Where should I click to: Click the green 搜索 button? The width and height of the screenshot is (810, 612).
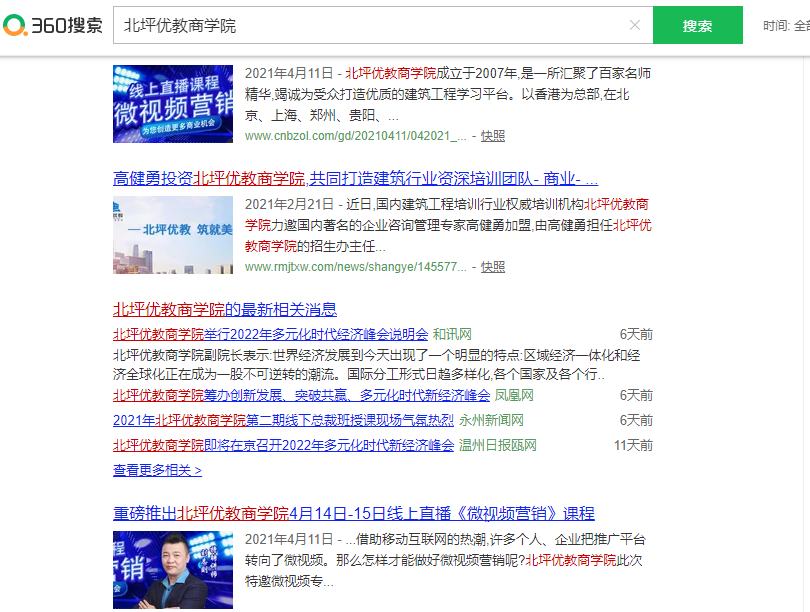click(x=697, y=24)
